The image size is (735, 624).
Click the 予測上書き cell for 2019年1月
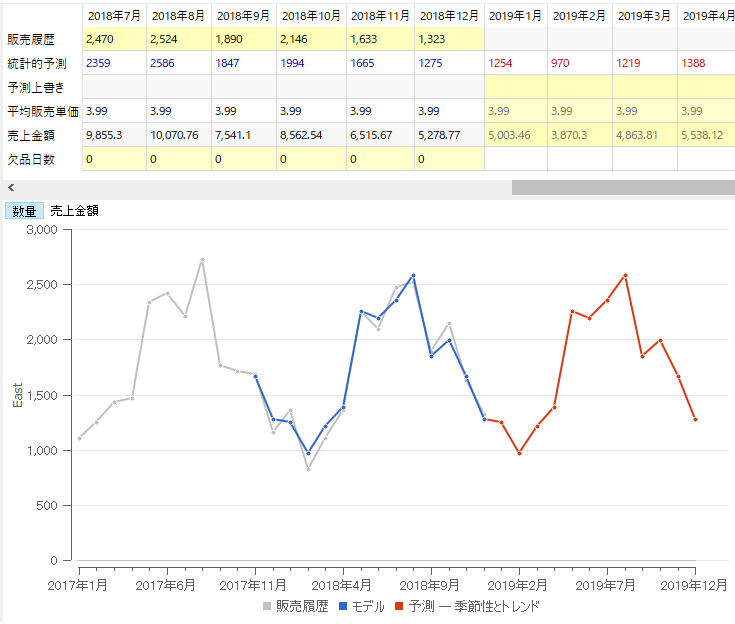tap(516, 87)
